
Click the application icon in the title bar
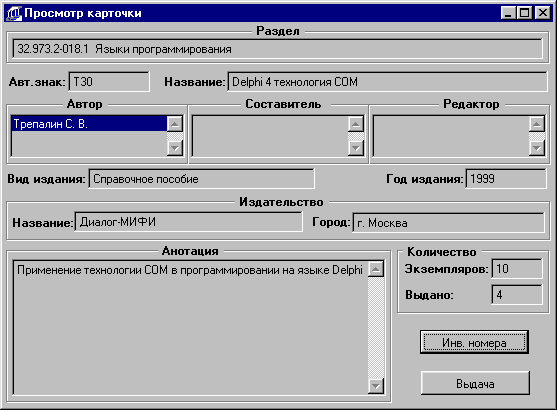point(14,13)
